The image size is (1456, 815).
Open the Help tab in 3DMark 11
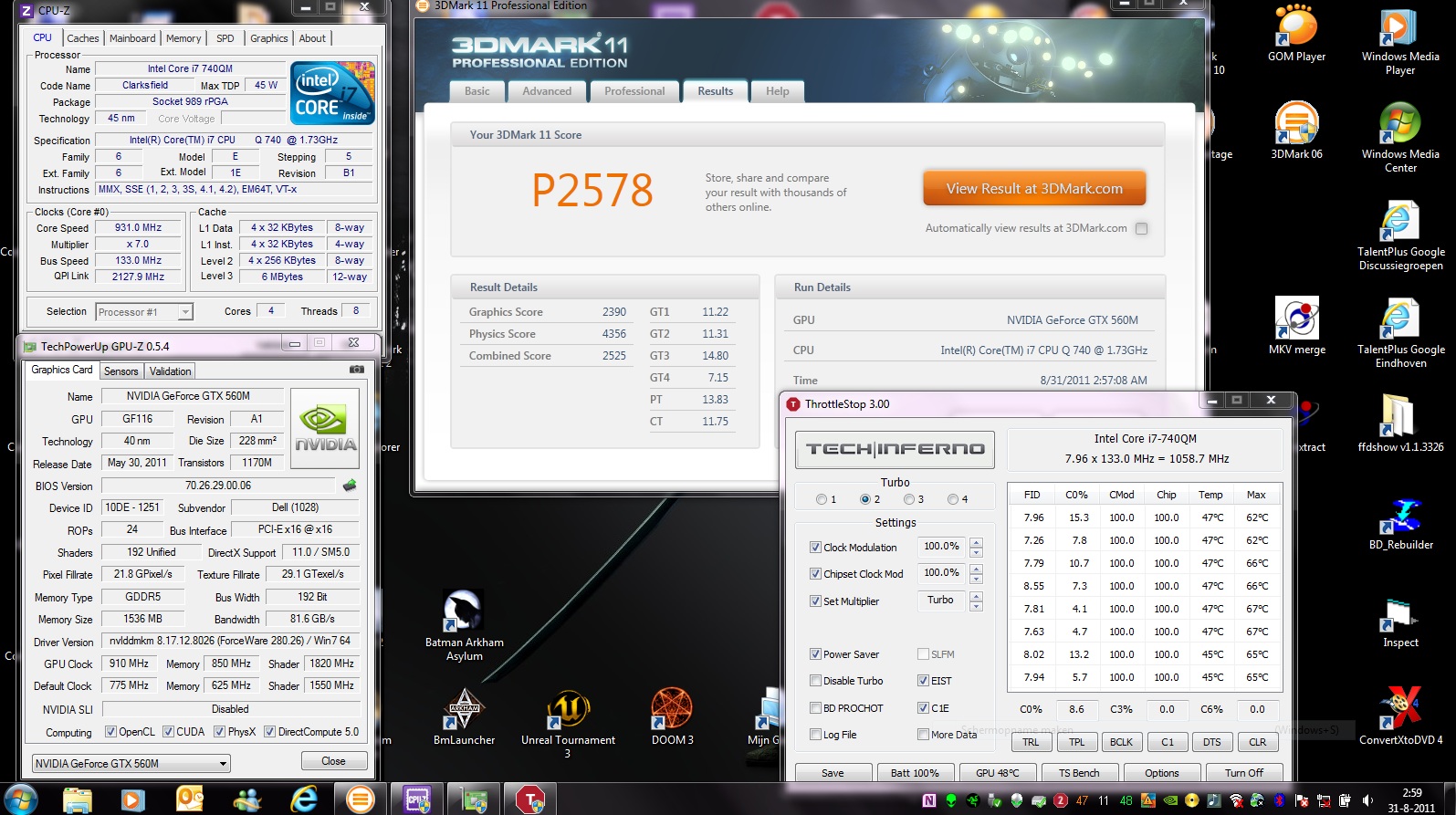pyautogui.click(x=777, y=91)
